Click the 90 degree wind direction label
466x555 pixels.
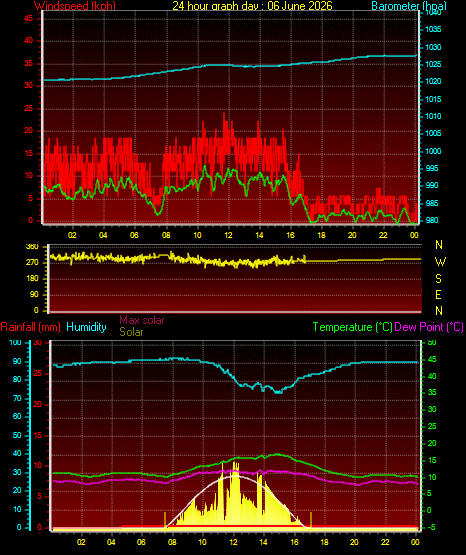34,294
